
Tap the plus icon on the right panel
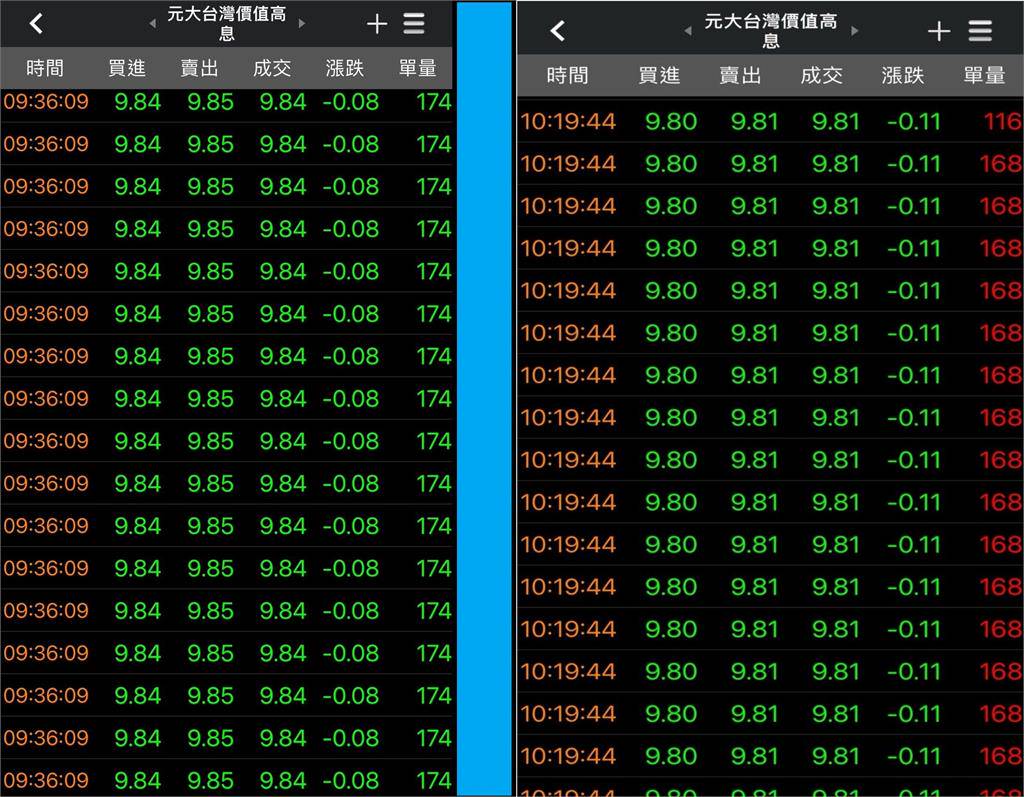click(939, 30)
